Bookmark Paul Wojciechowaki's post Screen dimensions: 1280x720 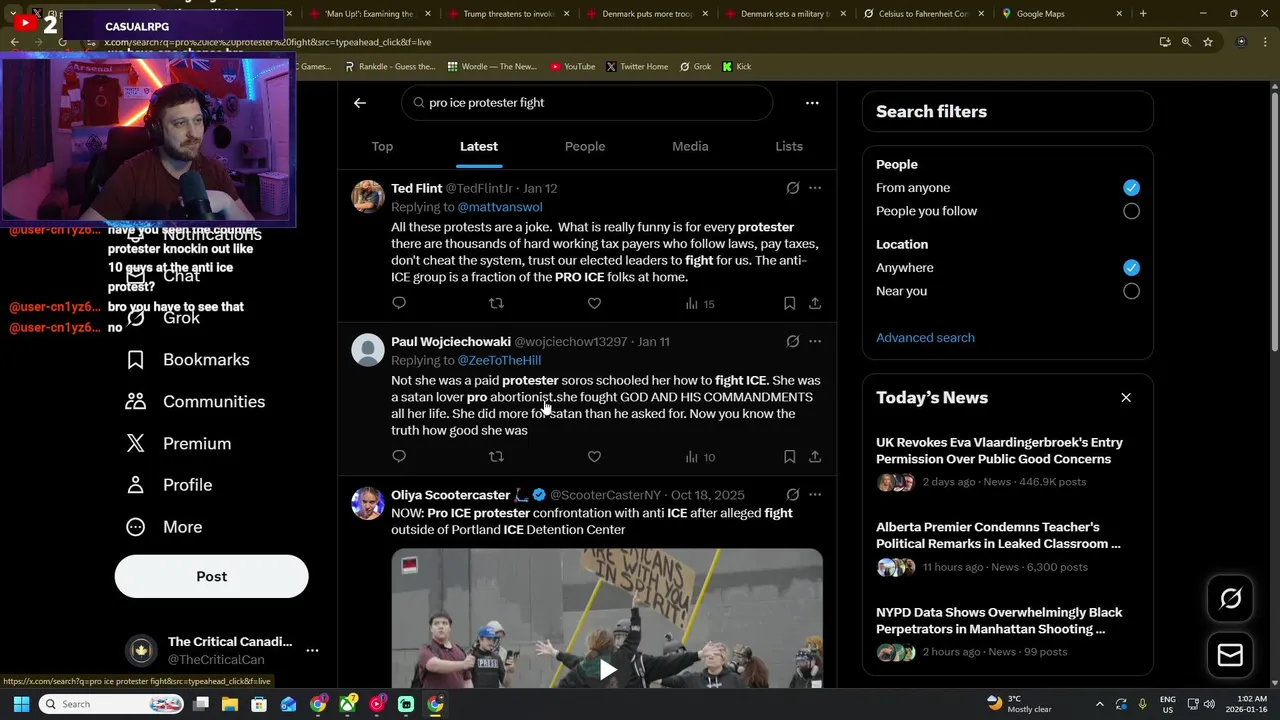789,456
